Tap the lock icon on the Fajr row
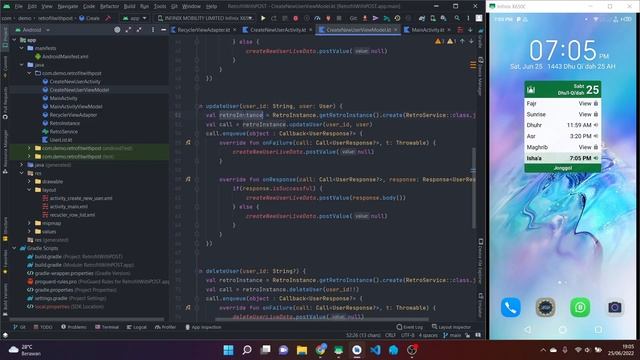 pyautogui.click(x=596, y=103)
